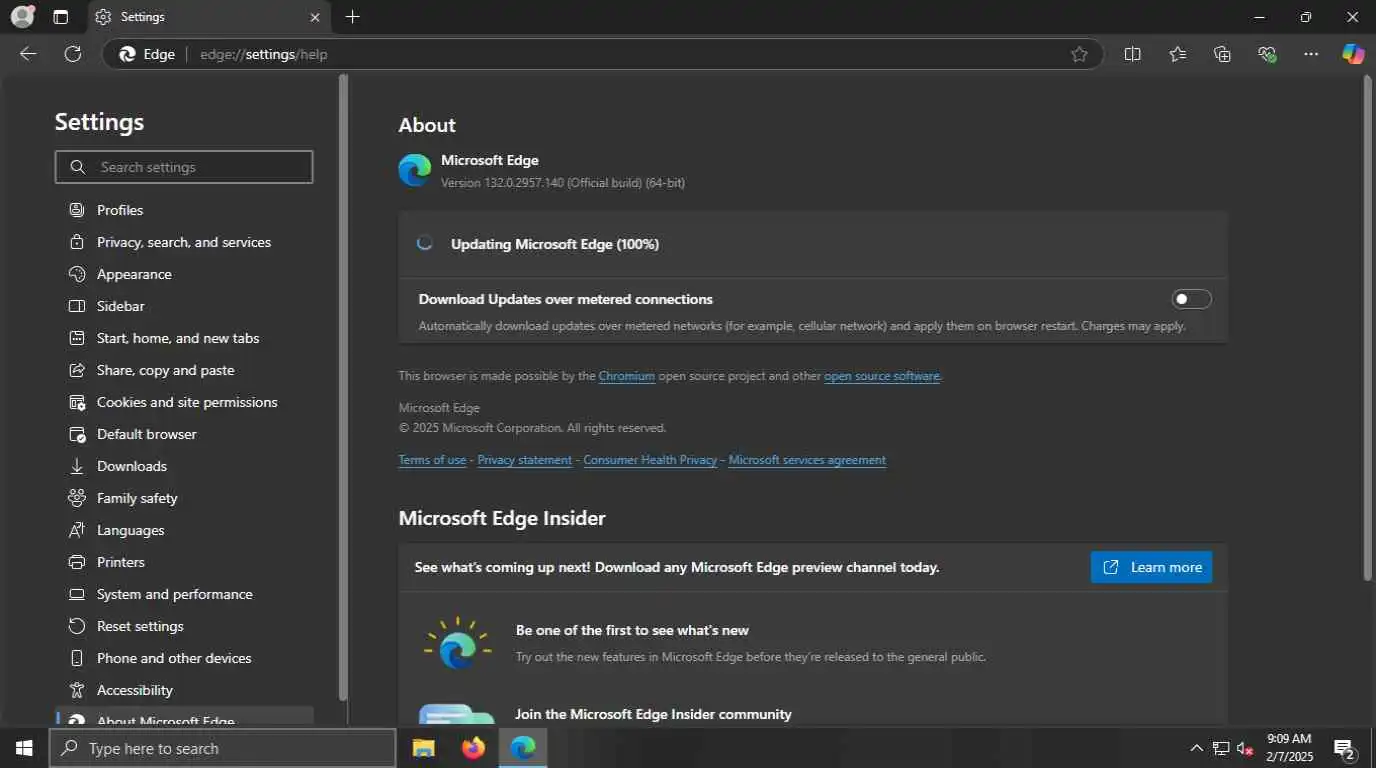Screen dimensions: 1376x768
Task: Open the taskbar clock and date
Action: (1288, 748)
